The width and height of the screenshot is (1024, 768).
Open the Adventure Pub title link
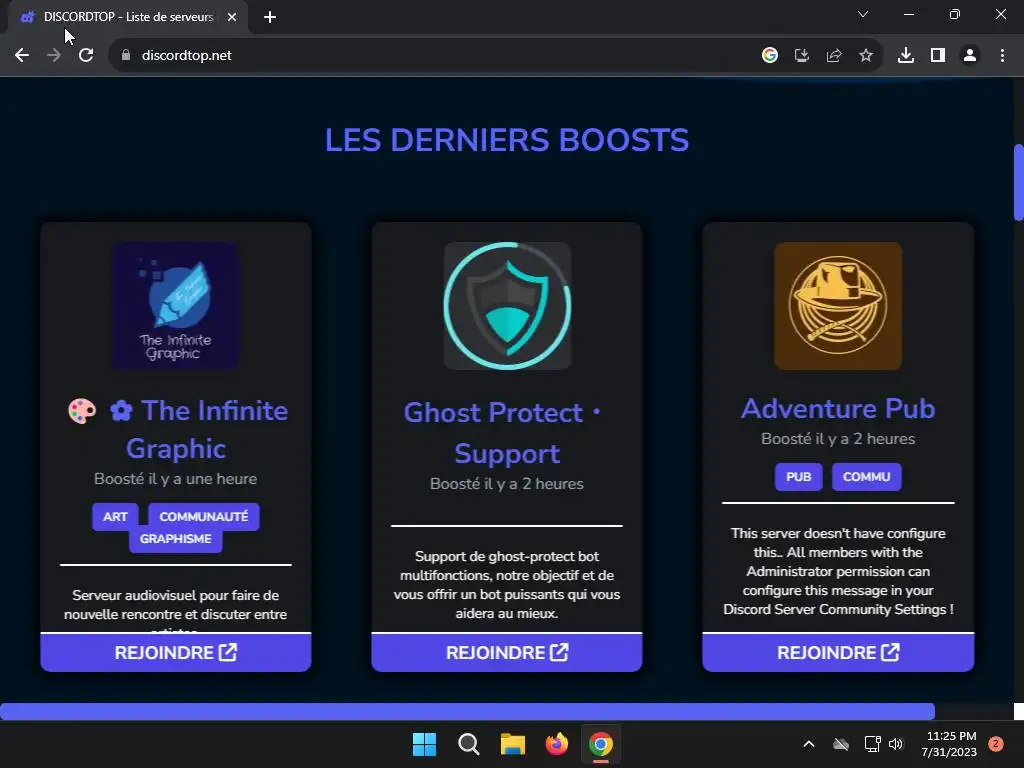(838, 409)
